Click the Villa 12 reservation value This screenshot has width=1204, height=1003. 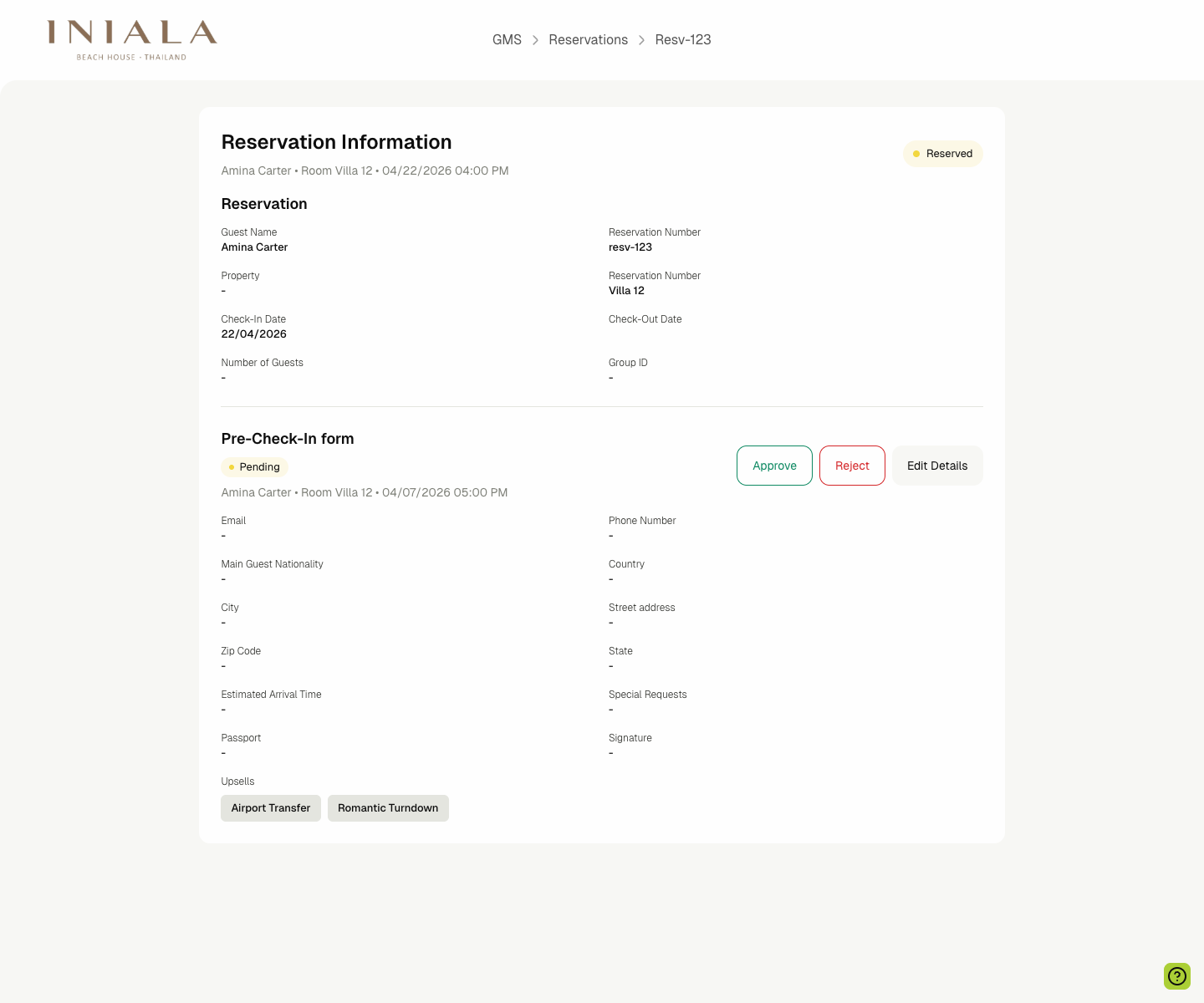pyautogui.click(x=626, y=290)
